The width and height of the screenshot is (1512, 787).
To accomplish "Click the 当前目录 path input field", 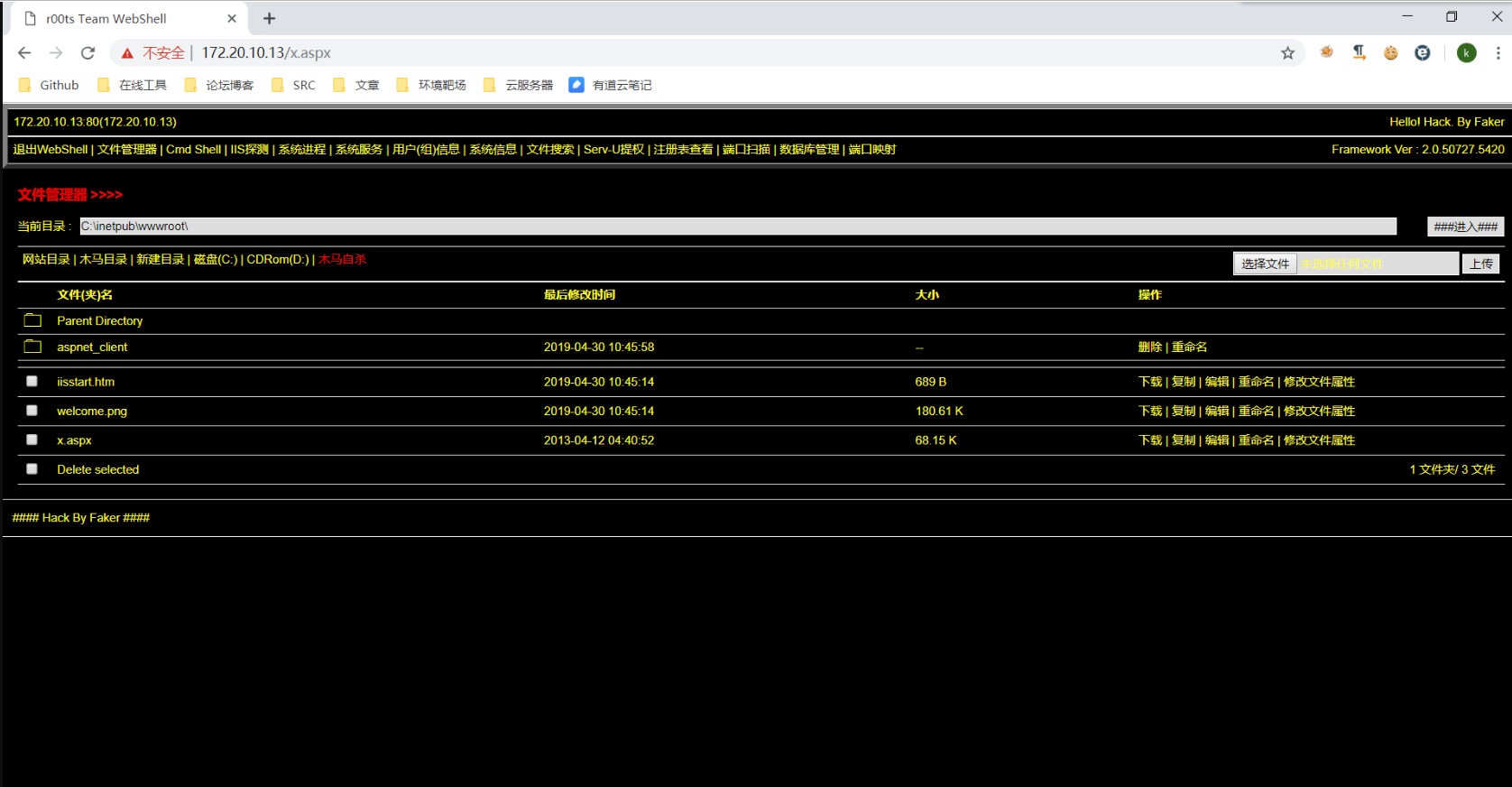I will (x=737, y=227).
